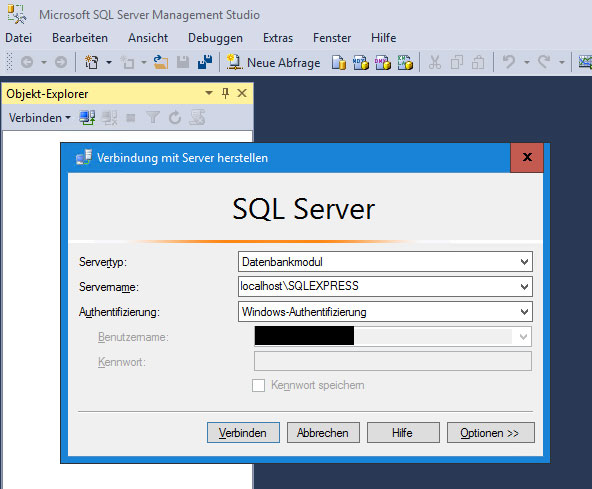
Task: Click the single-disk save icon
Action: [183, 62]
